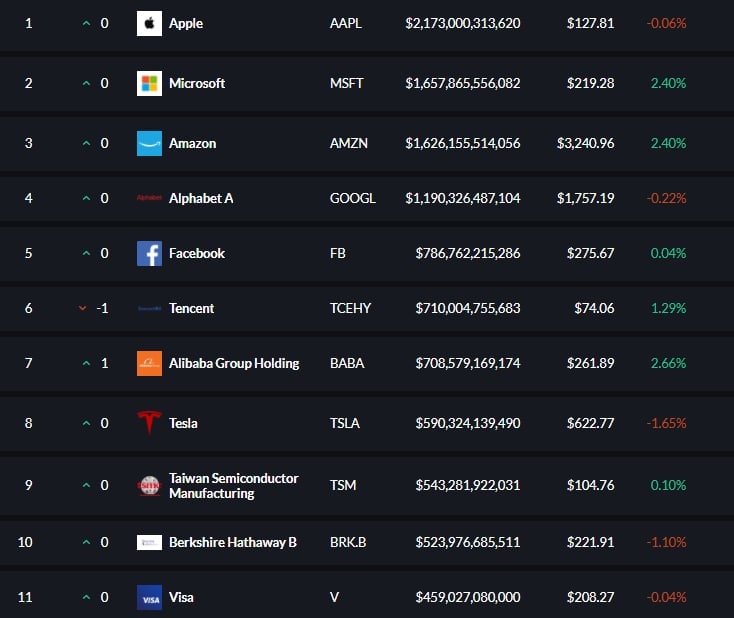
Task: Click the -1 rank change for Tencent
Action: pyautogui.click(x=102, y=308)
